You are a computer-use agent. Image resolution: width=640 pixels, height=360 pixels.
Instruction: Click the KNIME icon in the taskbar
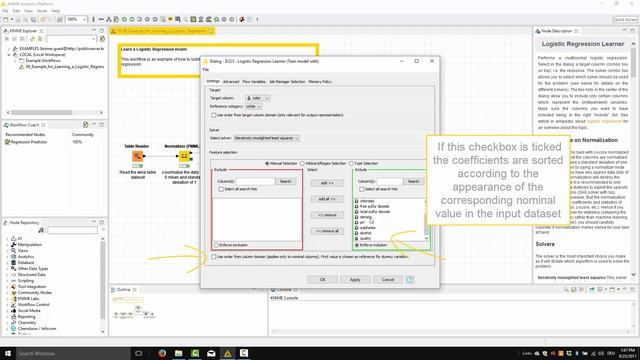[227, 353]
